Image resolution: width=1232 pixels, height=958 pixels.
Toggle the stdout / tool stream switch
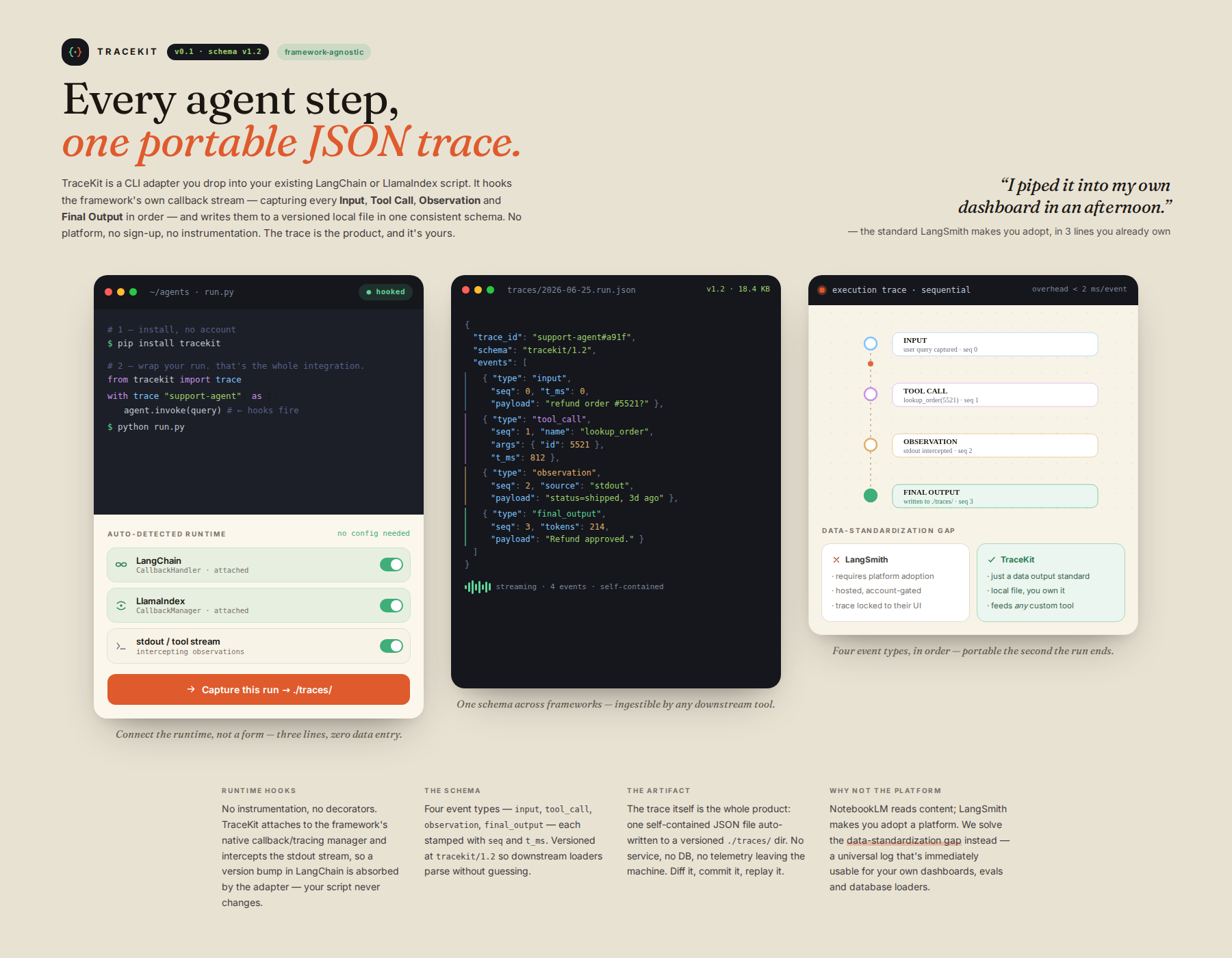392,646
